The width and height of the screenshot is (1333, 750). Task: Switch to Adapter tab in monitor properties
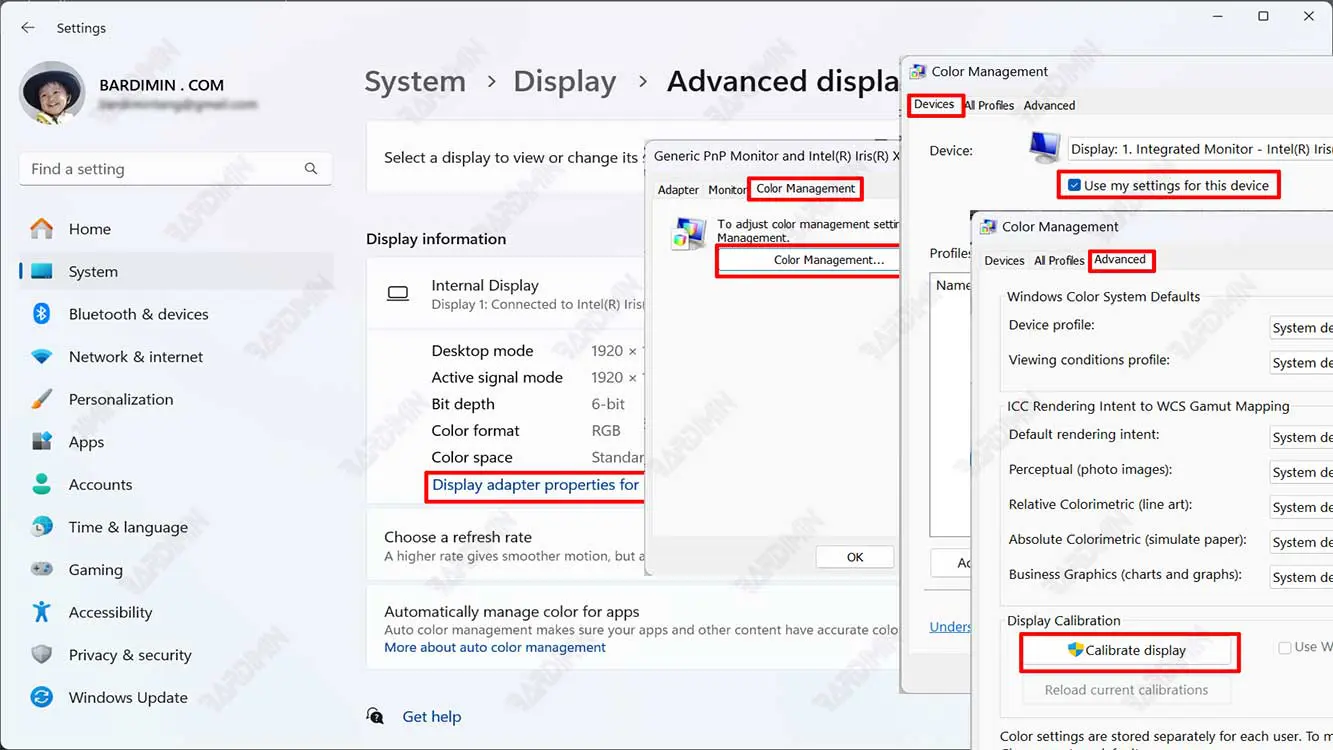click(x=678, y=190)
